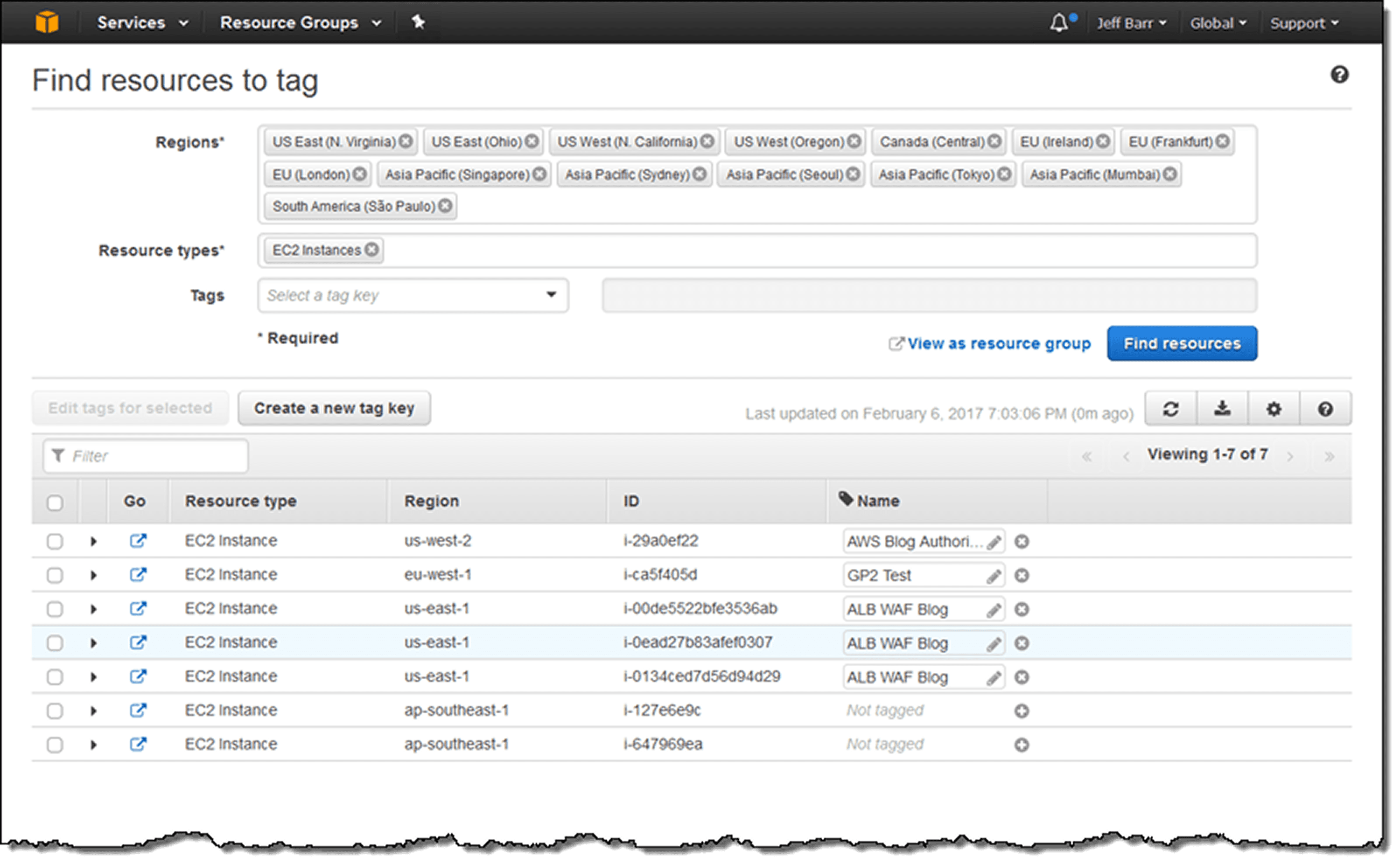
Task: Open the Global region dropdown
Action: pyautogui.click(x=1217, y=23)
